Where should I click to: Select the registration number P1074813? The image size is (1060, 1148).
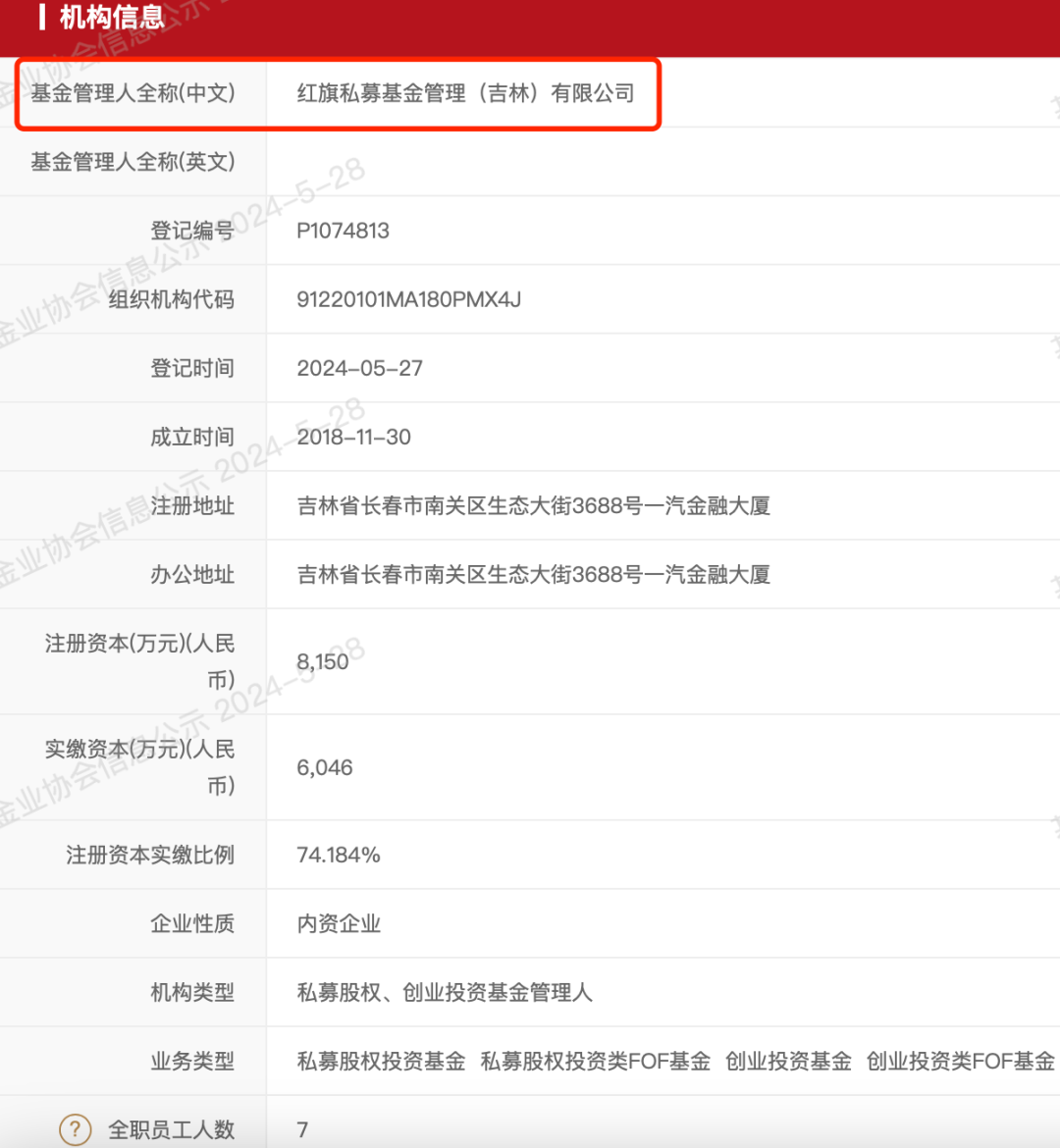[x=343, y=231]
